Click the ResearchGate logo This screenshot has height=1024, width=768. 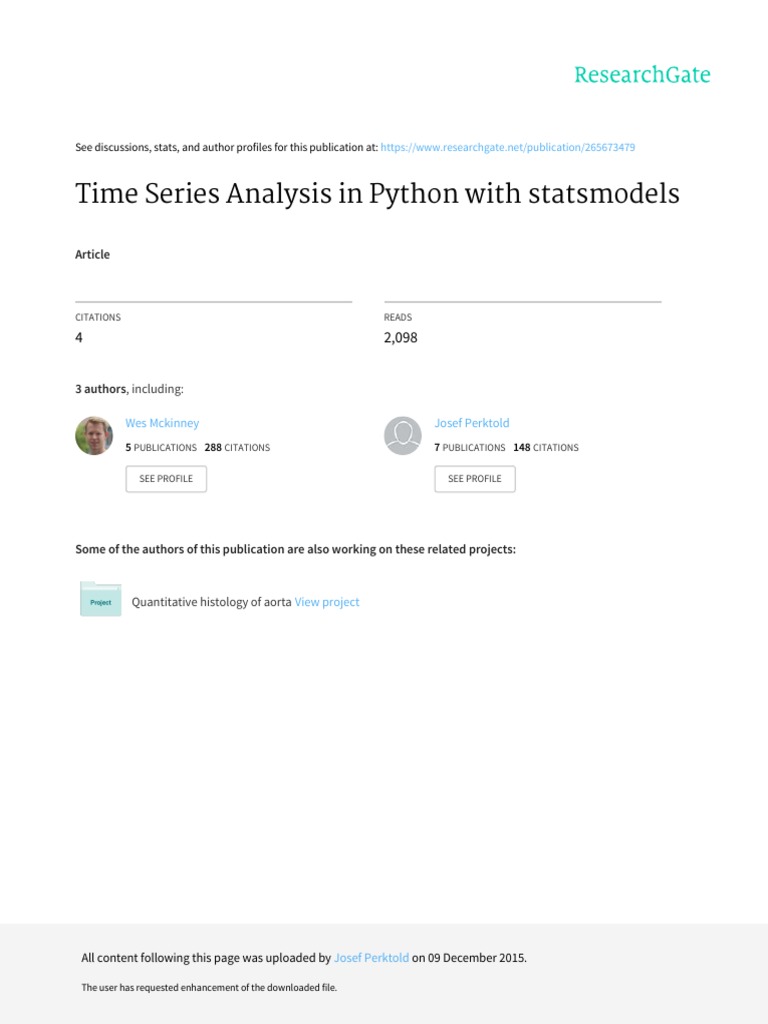(x=642, y=75)
